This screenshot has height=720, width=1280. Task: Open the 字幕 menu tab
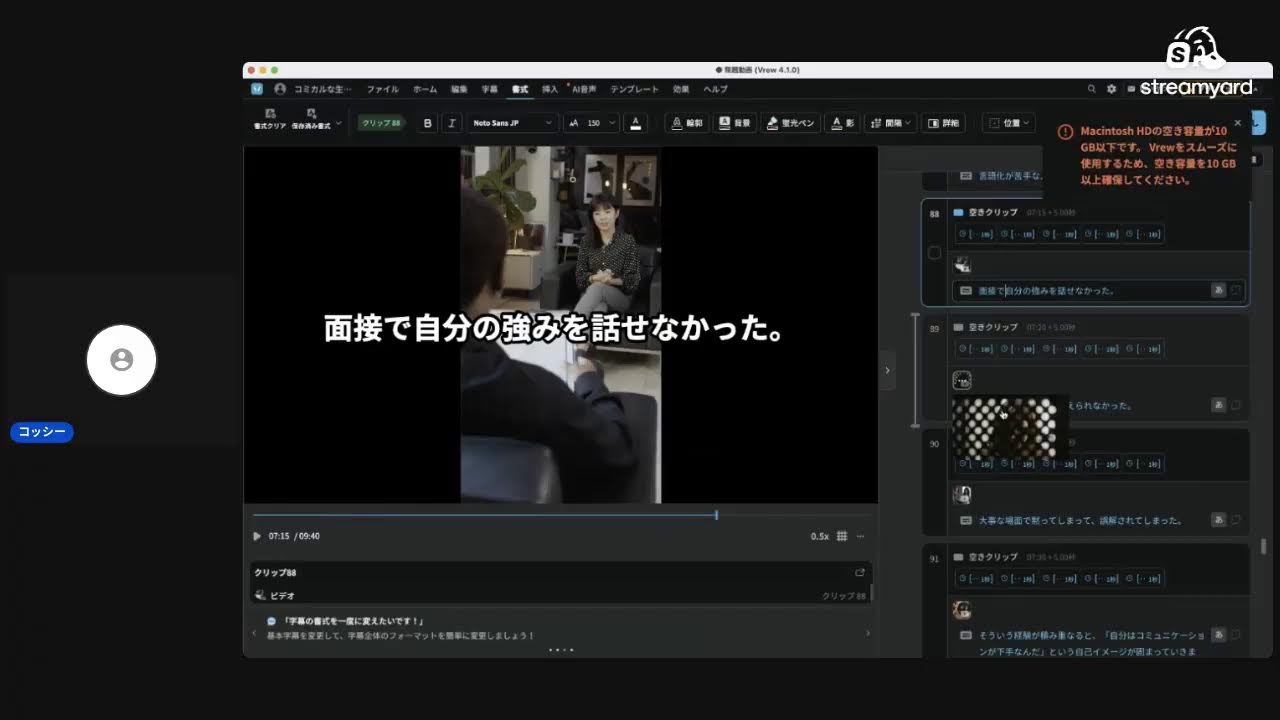[489, 89]
